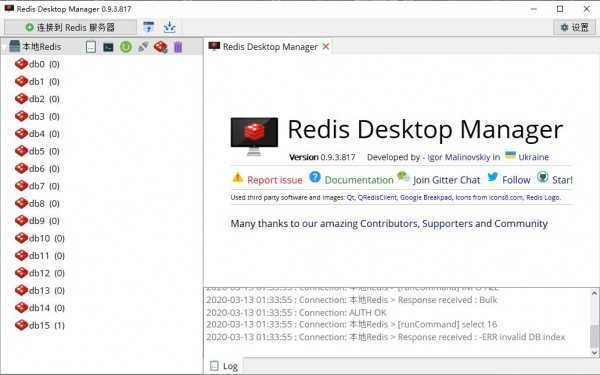Open the console for 本地Redis
Image resolution: width=600 pixels, height=375 pixels.
(108, 47)
